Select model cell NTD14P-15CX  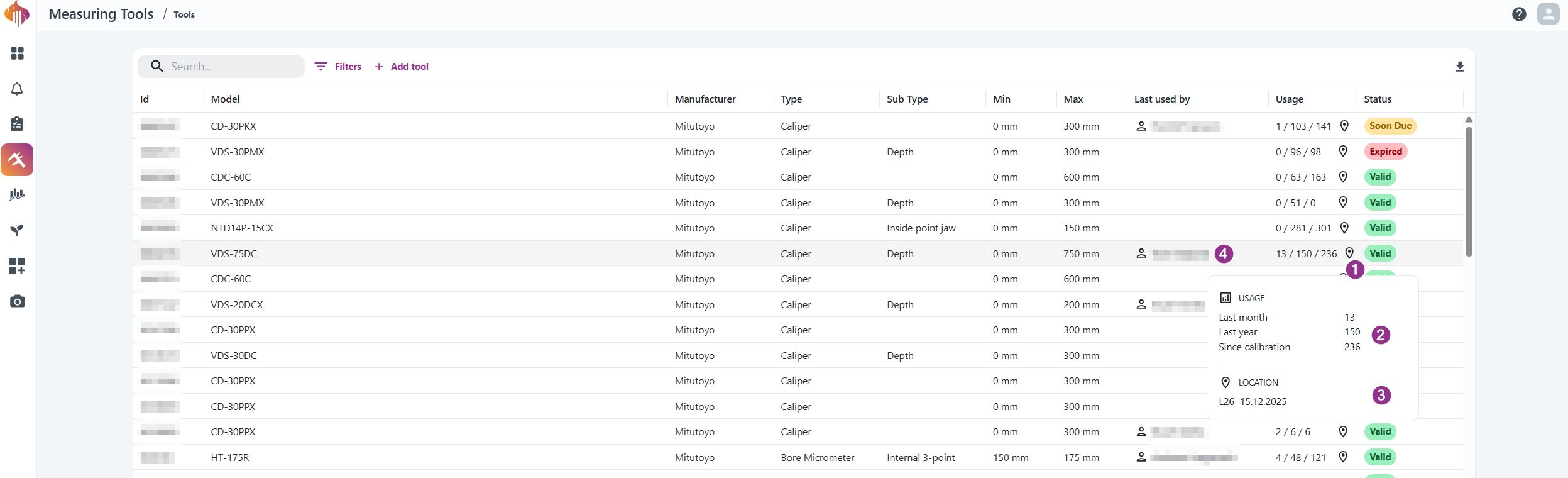pyautogui.click(x=242, y=228)
